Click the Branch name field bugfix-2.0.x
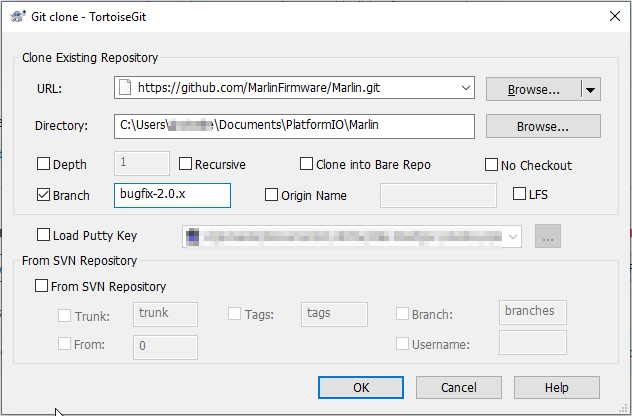Screen dimensions: 632x416 (x=172, y=195)
